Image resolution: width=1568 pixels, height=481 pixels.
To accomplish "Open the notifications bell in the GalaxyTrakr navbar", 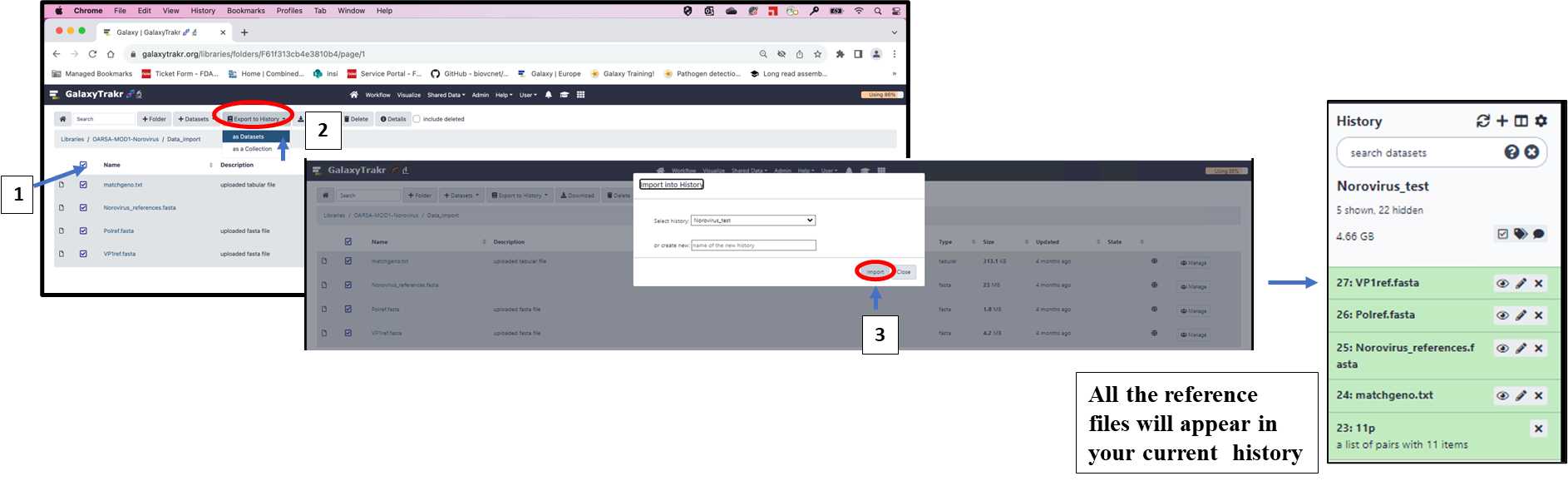I will click(x=549, y=95).
